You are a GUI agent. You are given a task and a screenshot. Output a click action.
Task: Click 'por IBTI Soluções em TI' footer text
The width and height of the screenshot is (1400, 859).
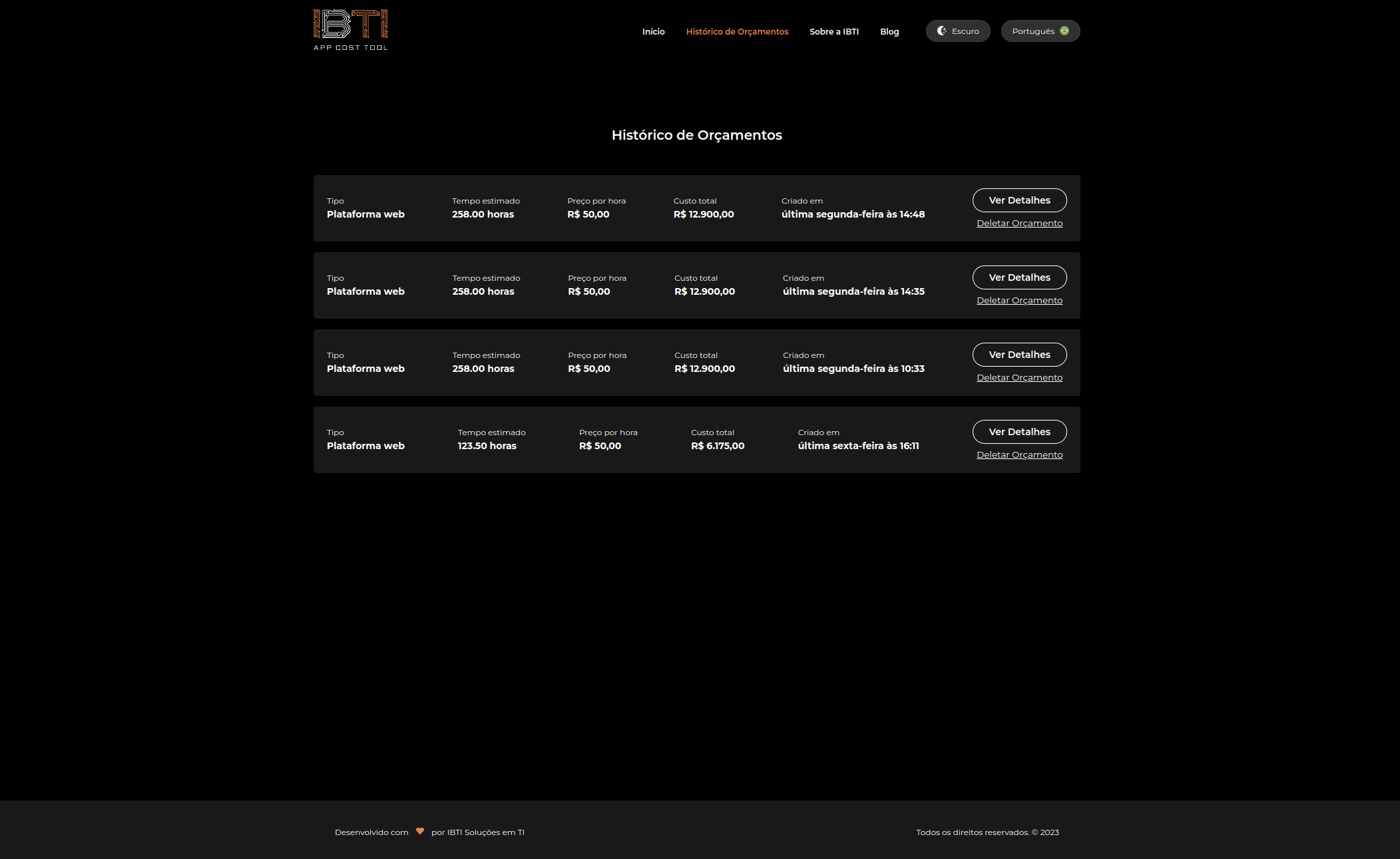(478, 832)
